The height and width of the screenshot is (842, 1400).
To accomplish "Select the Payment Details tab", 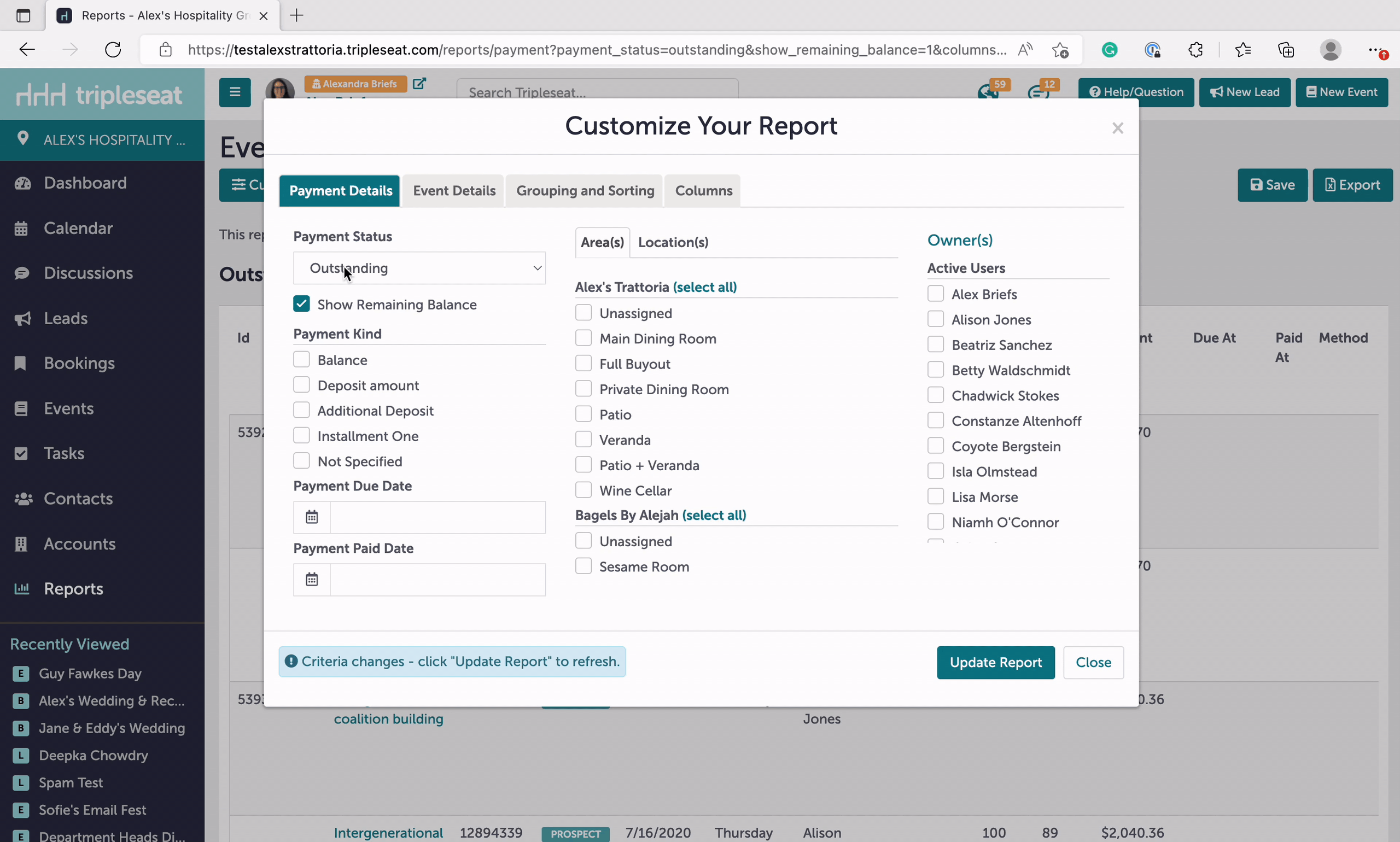I will 341,191.
